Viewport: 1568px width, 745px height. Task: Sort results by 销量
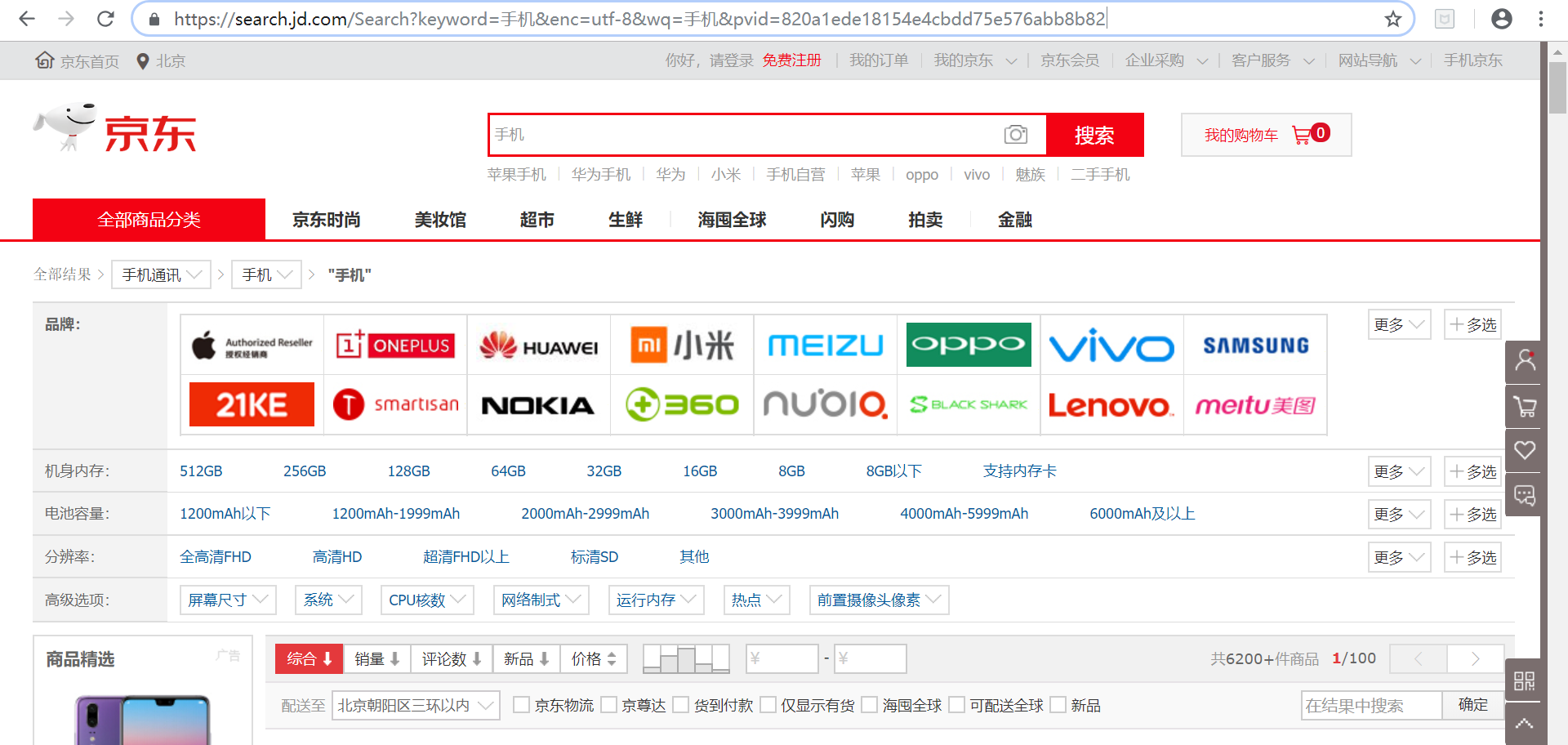(376, 658)
